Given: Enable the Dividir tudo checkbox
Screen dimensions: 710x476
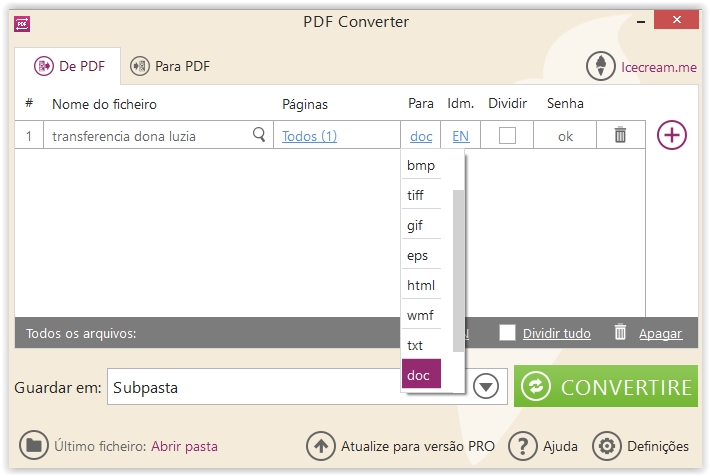Looking at the screenshot, I should coord(507,332).
